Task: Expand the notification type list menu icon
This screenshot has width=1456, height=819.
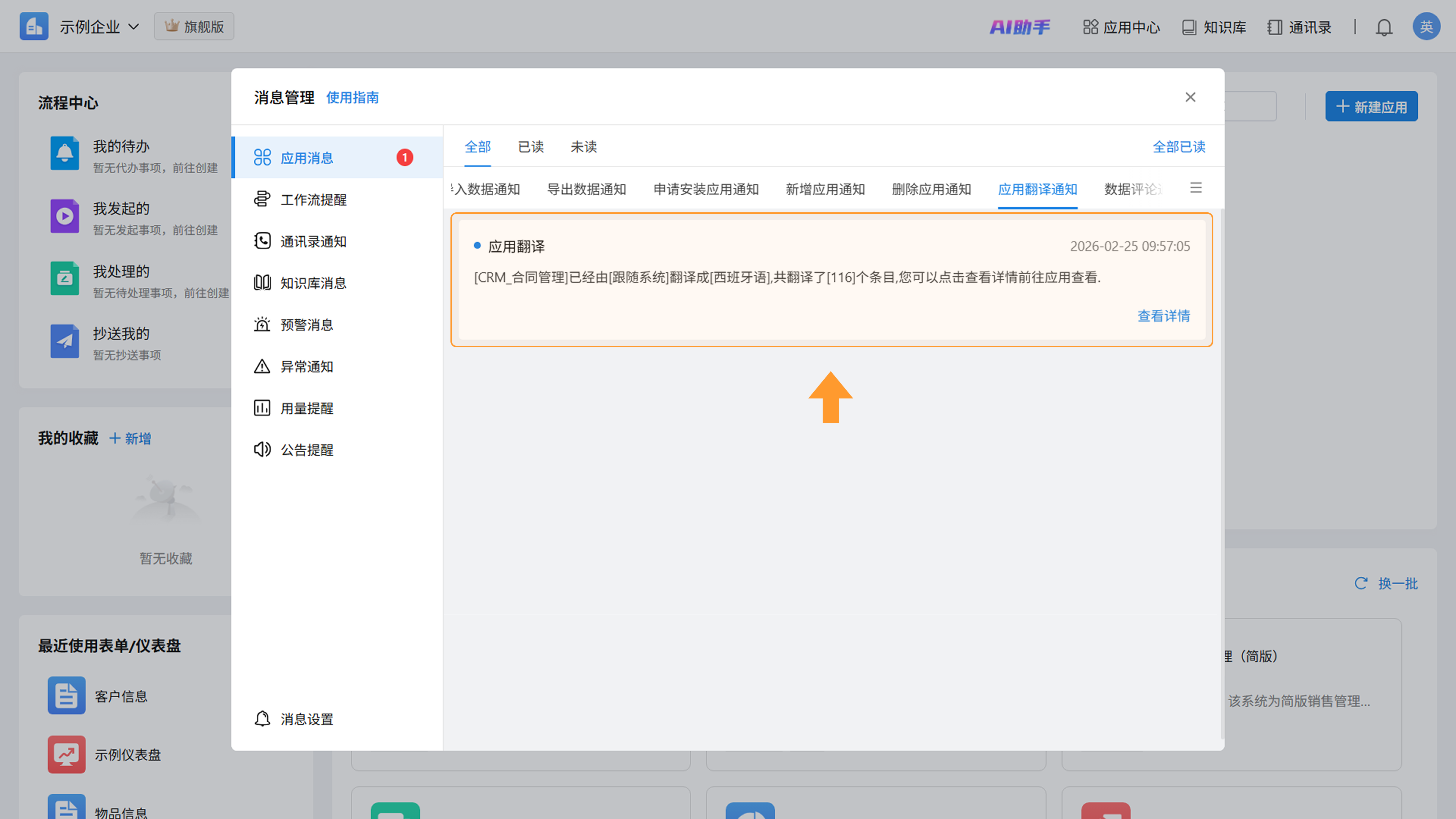Action: pos(1196,188)
